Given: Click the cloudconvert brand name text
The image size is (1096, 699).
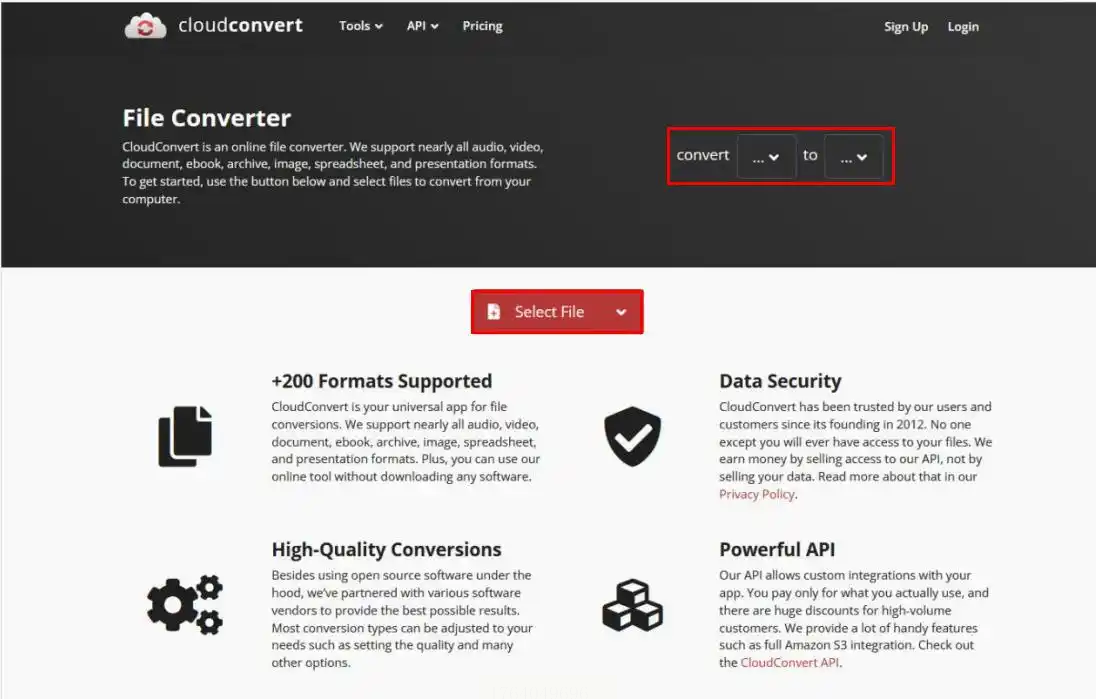Looking at the screenshot, I should pos(240,25).
